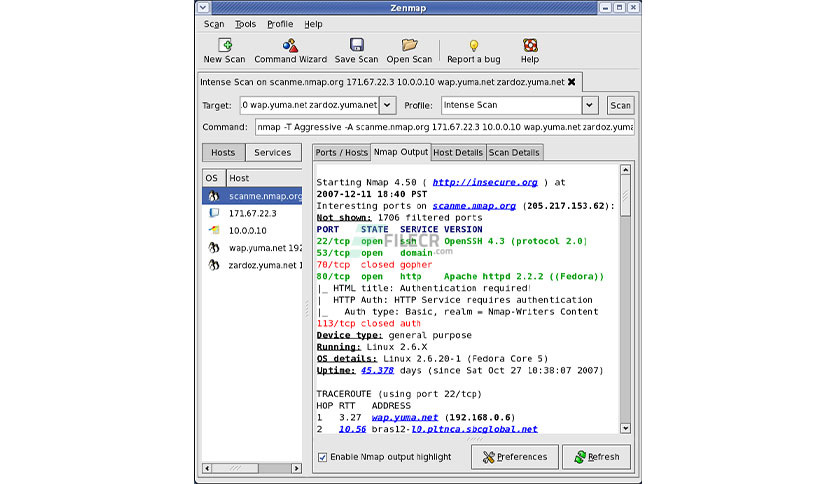Click the OS column header

click(x=214, y=178)
